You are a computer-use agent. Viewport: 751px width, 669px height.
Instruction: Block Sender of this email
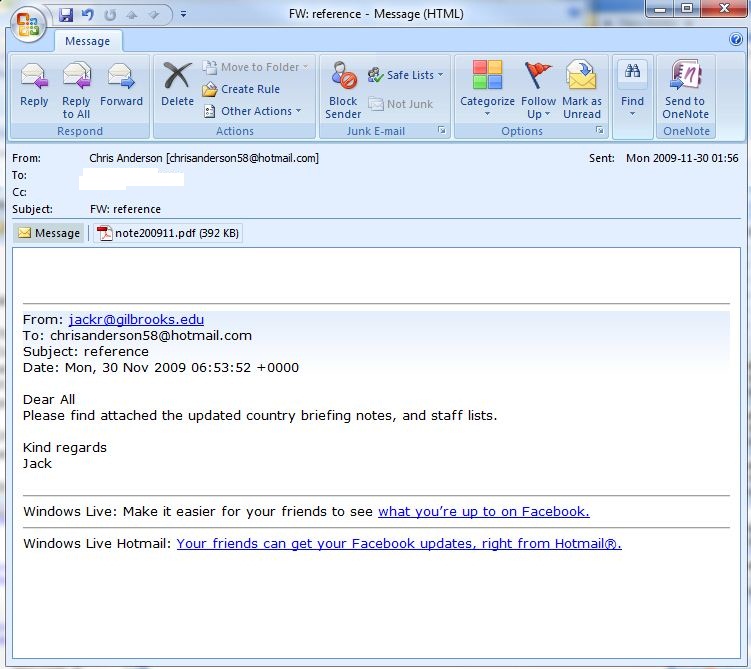tap(343, 90)
